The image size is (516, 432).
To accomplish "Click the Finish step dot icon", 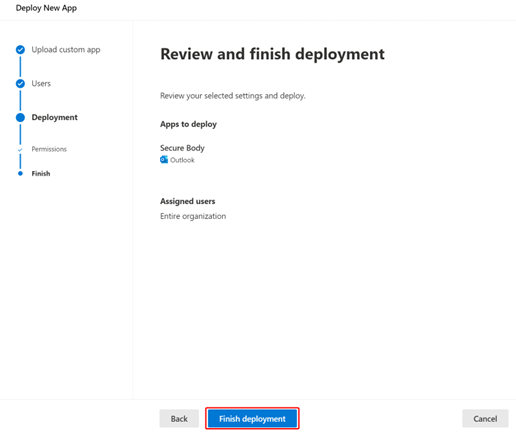I will pyautogui.click(x=20, y=173).
